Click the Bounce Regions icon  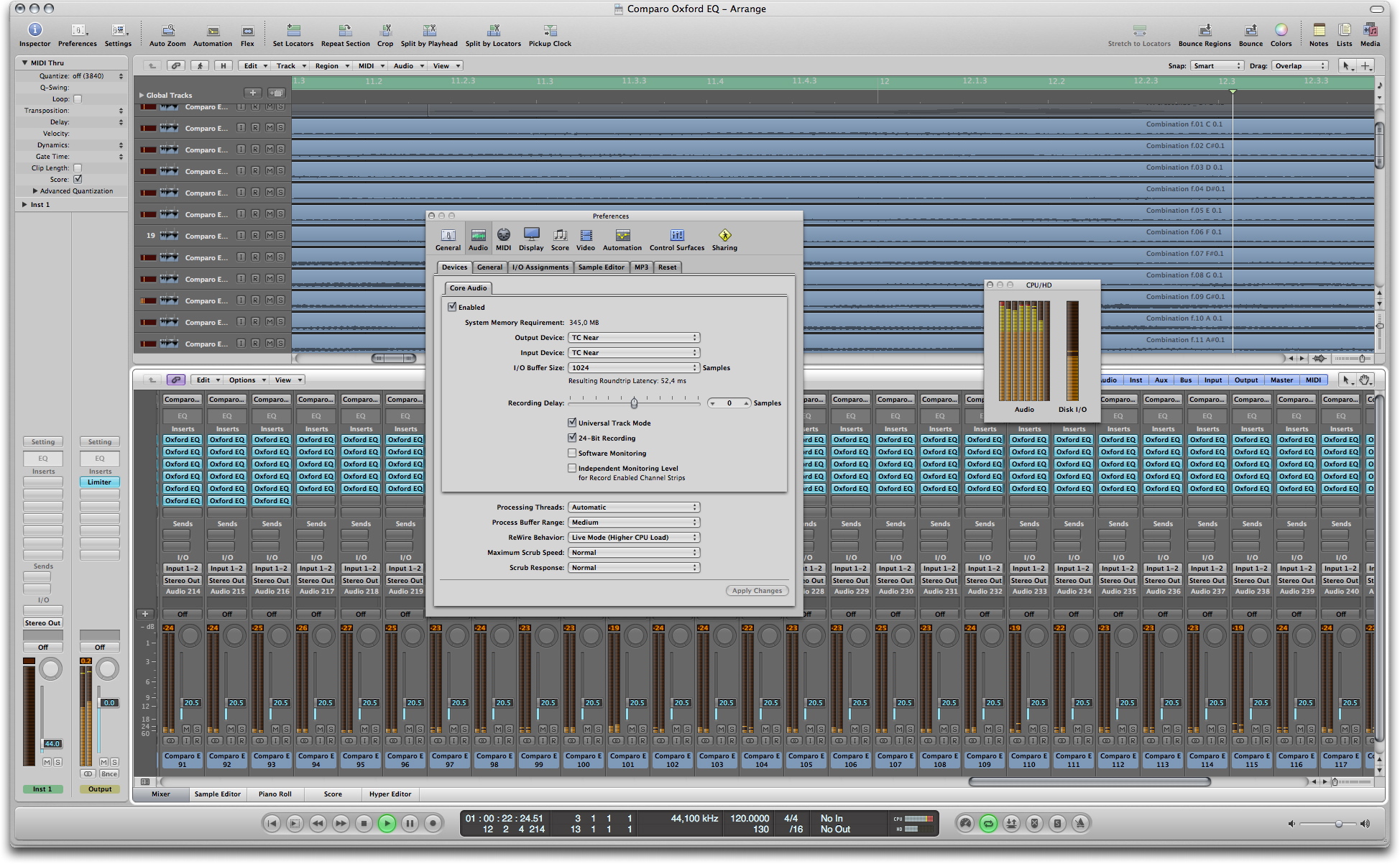pos(1205,30)
